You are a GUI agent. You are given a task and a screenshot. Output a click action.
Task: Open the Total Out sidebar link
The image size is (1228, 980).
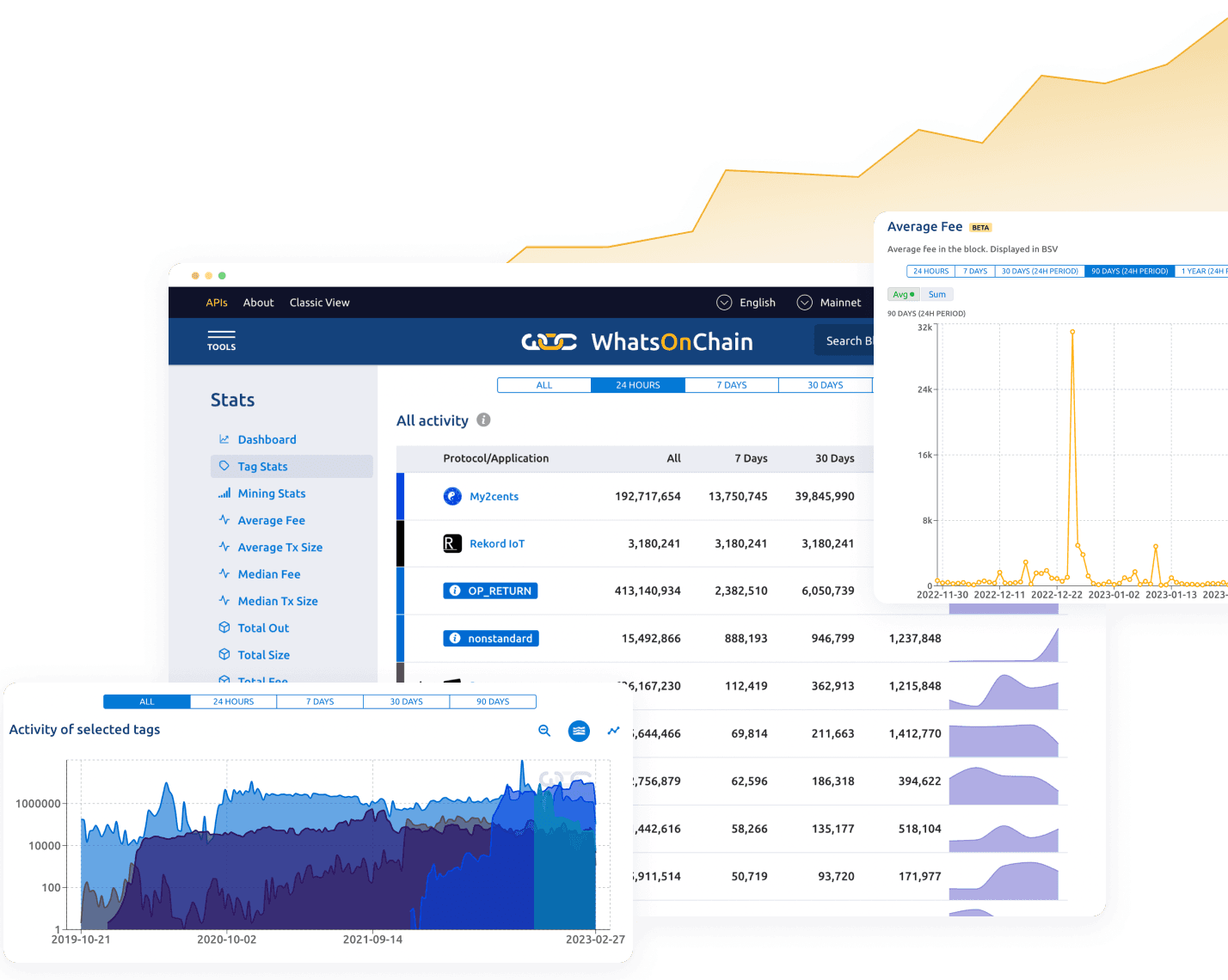click(x=263, y=628)
